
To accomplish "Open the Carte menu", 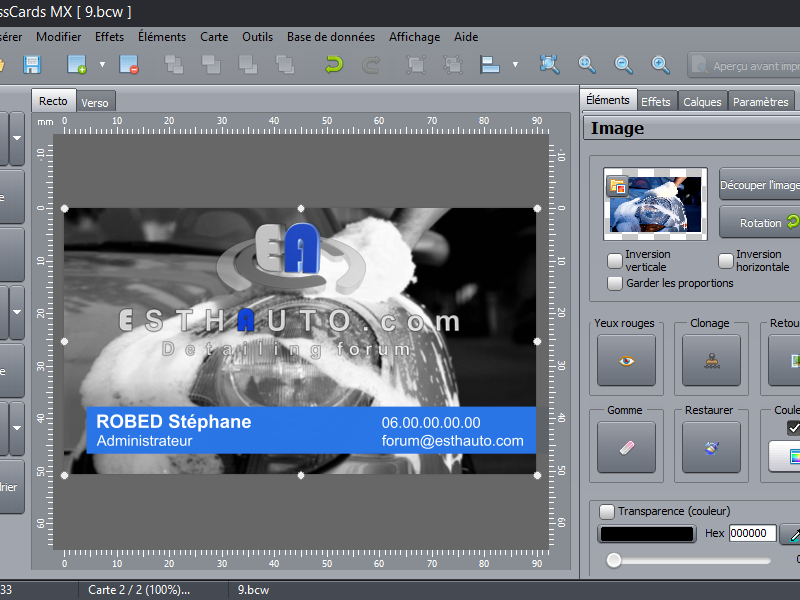I will [214, 37].
